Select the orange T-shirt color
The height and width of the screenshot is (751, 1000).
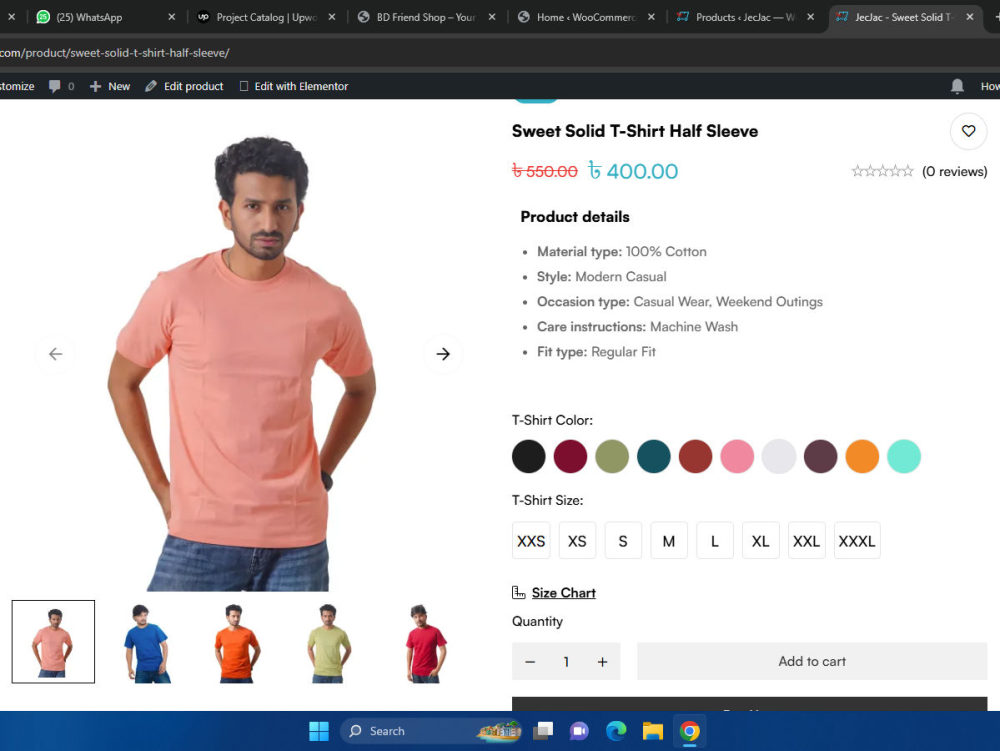coord(862,456)
